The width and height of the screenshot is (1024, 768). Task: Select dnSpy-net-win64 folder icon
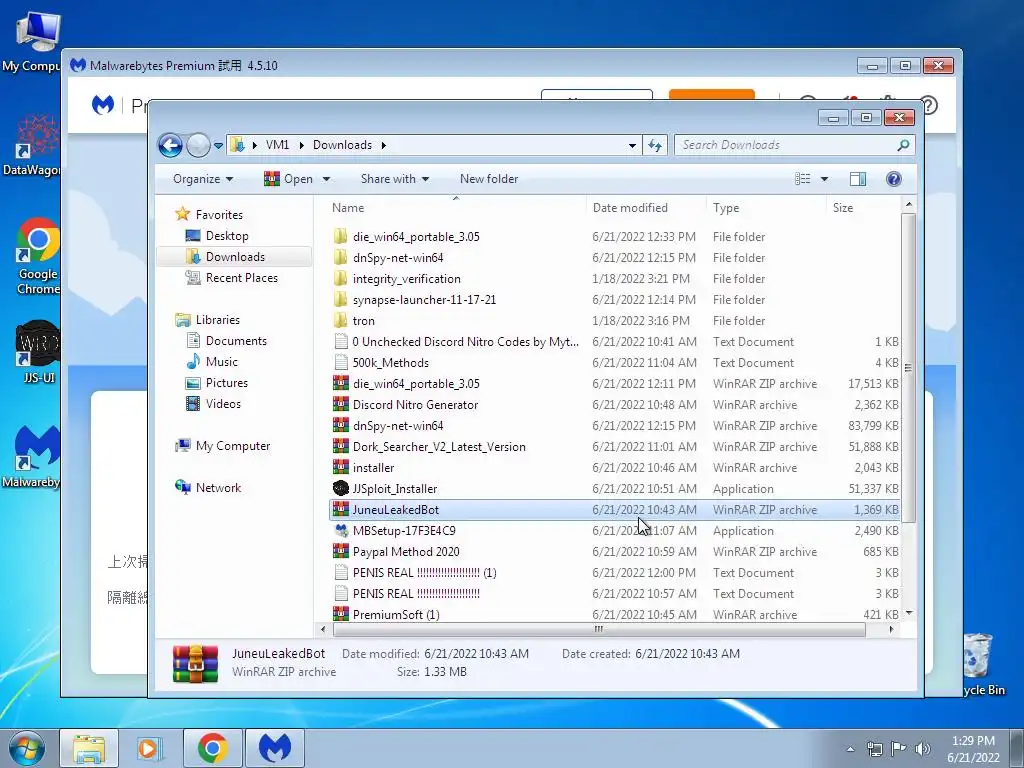click(340, 257)
